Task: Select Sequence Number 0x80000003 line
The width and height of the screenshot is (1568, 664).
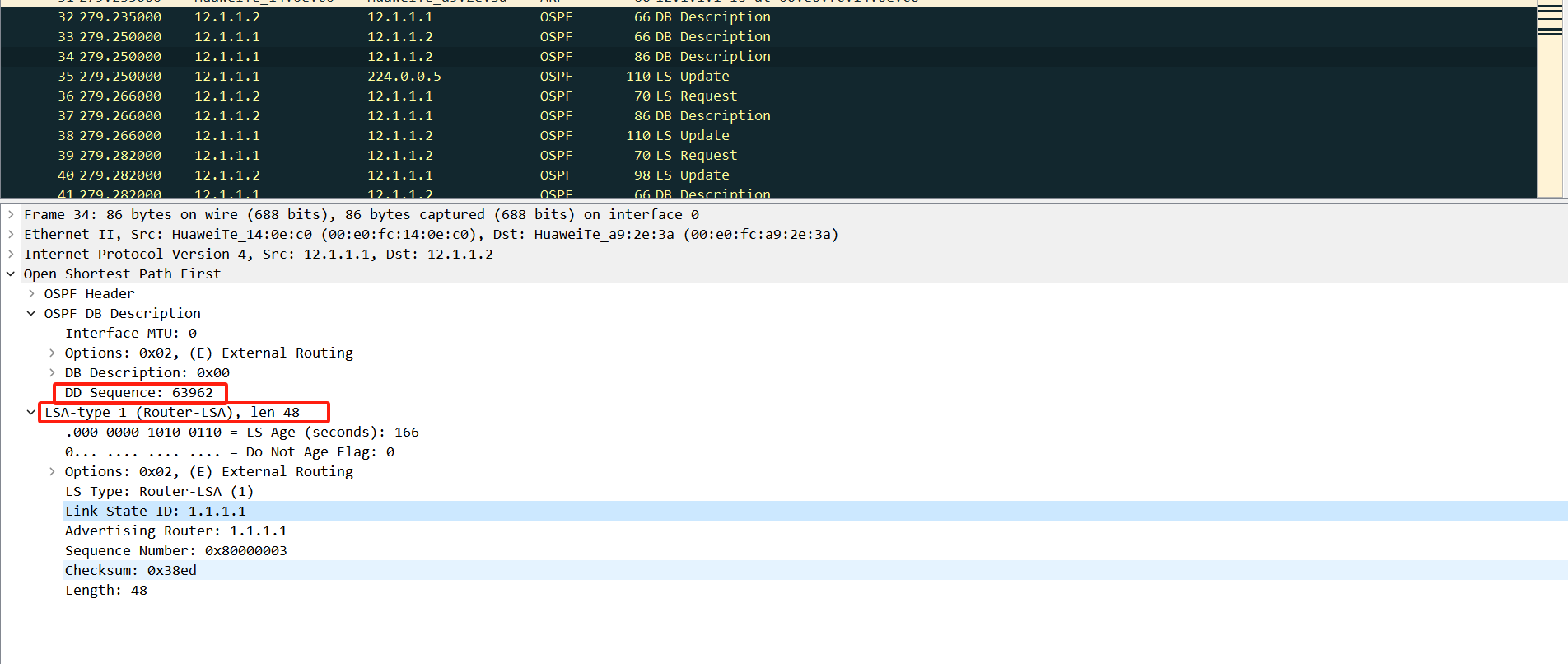Action: tap(176, 550)
